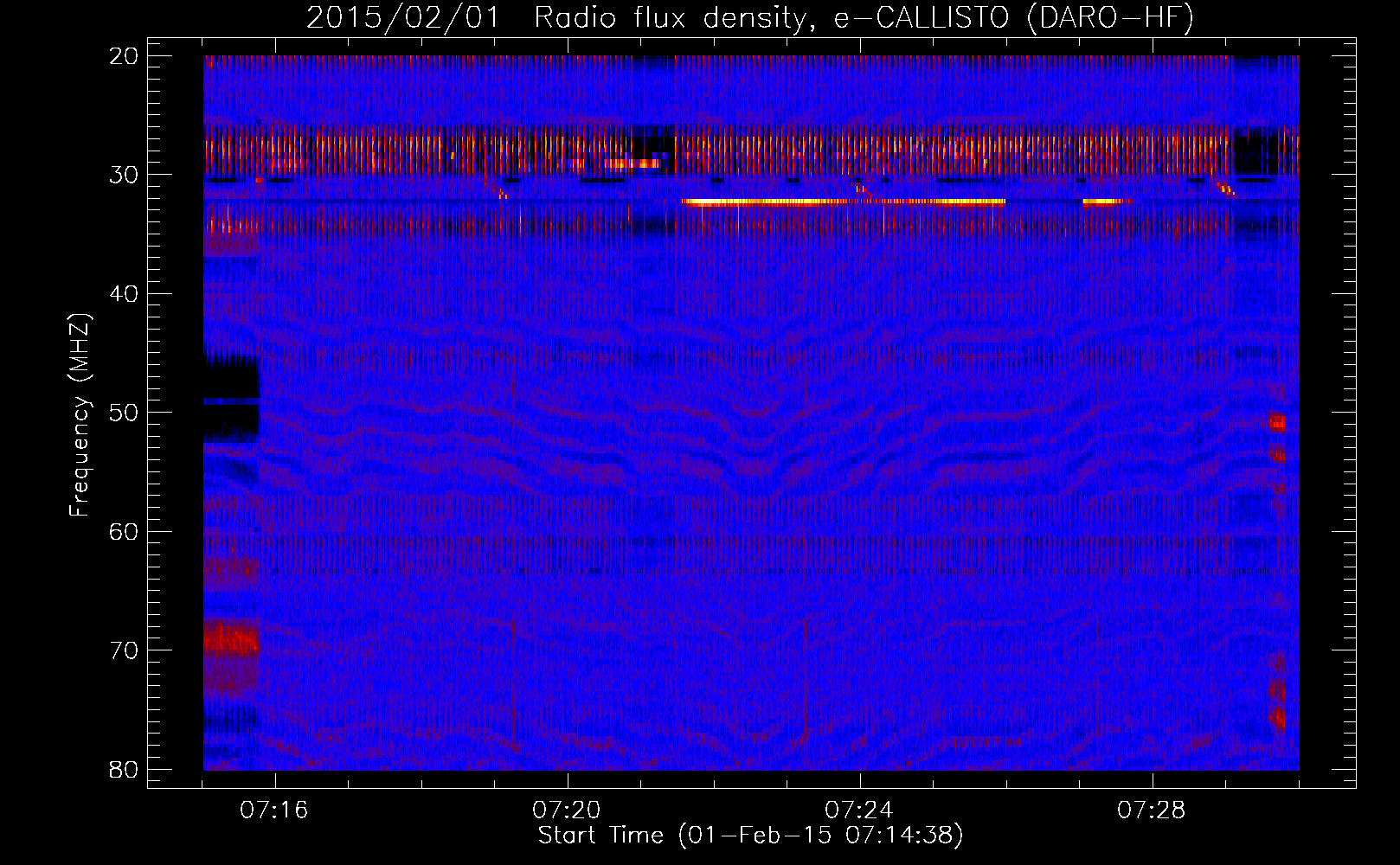Click the time tick label "07:20"
The width and height of the screenshot is (1400, 865).
click(567, 811)
